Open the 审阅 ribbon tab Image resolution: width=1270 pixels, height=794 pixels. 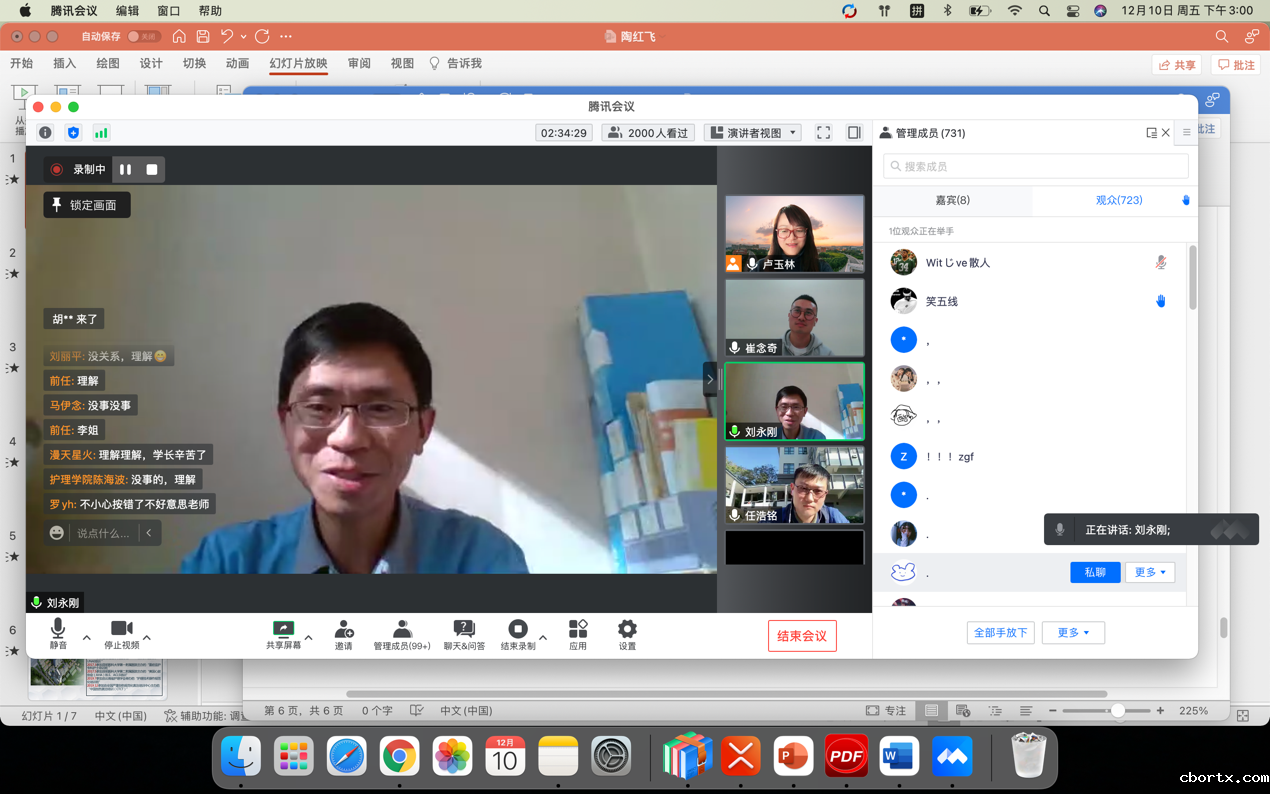pos(359,63)
